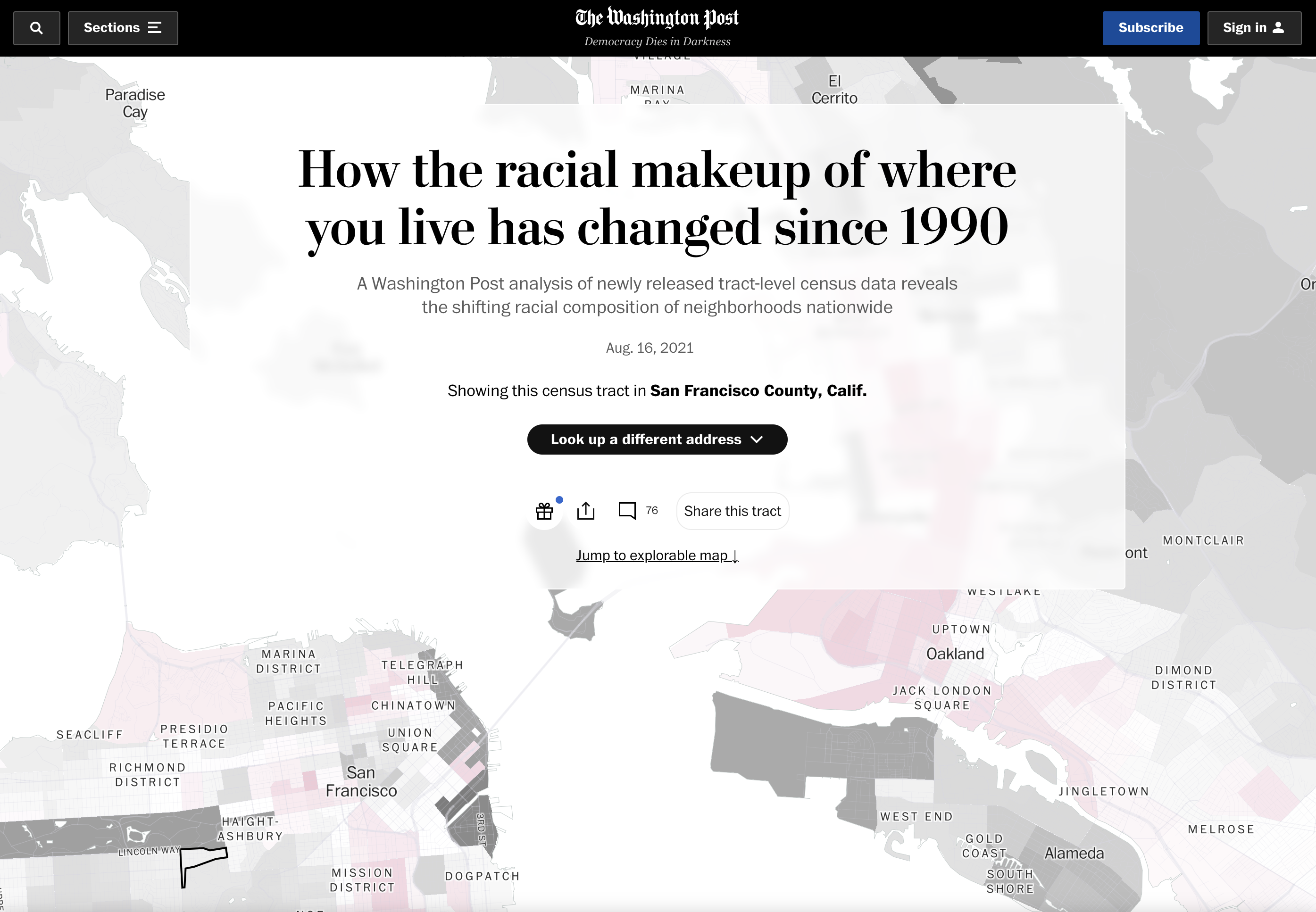Click the 76 comments count
Screen dimensions: 1316x912
click(652, 511)
